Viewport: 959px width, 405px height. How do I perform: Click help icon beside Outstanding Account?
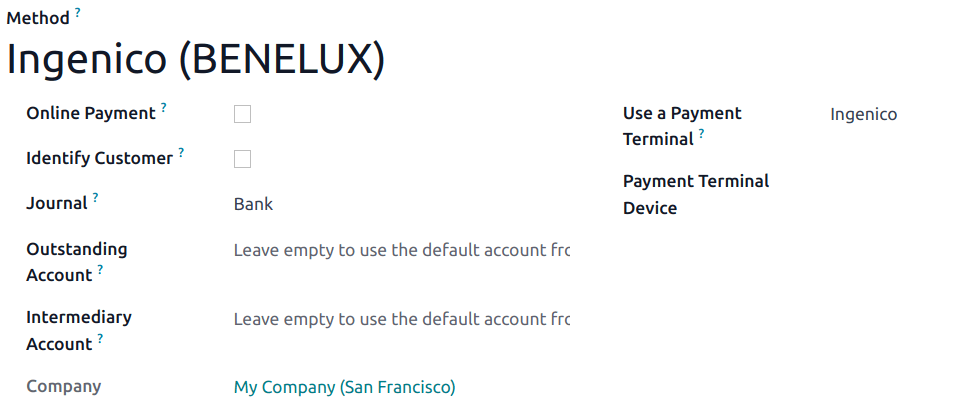(101, 270)
